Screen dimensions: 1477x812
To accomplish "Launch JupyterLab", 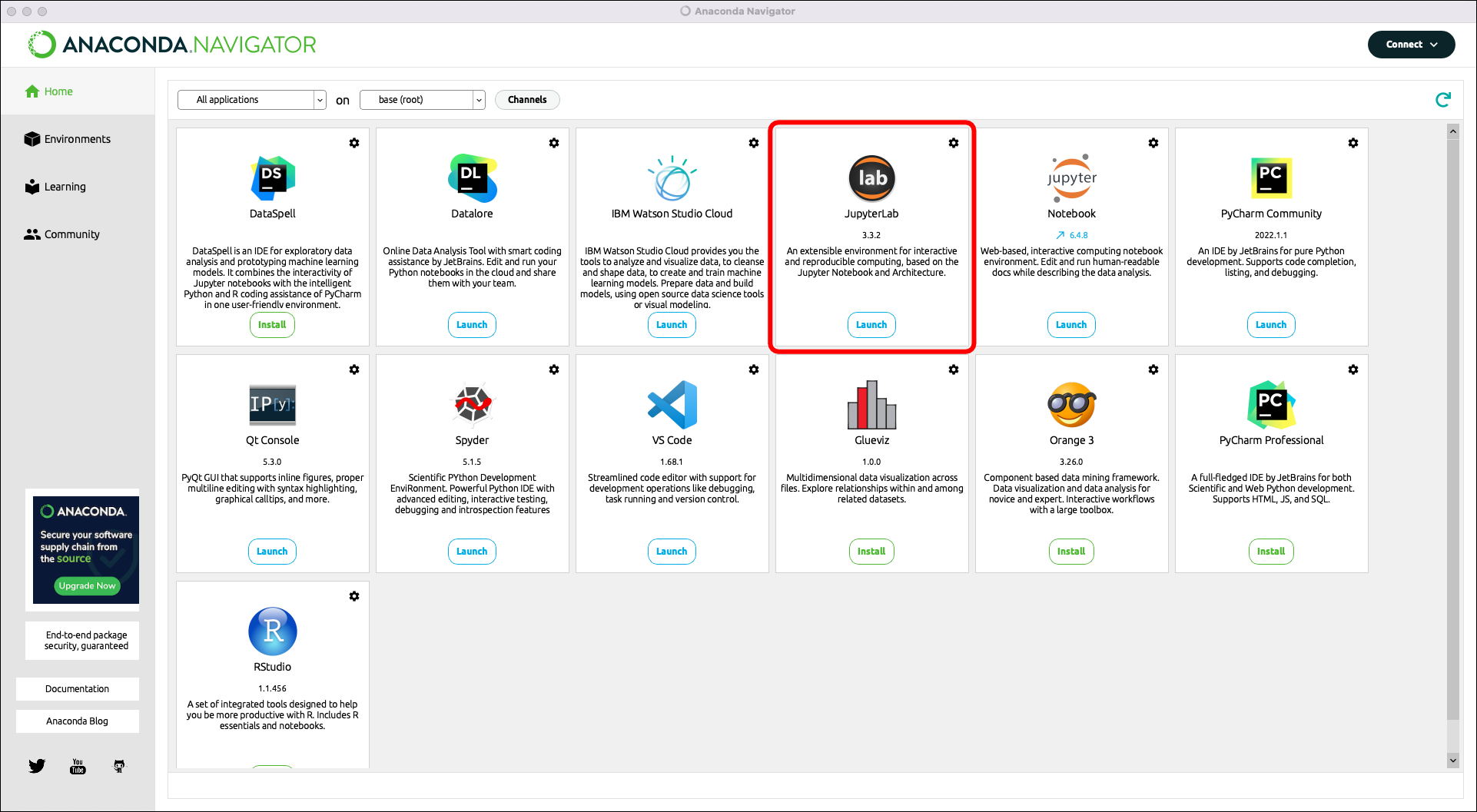I will click(x=871, y=325).
